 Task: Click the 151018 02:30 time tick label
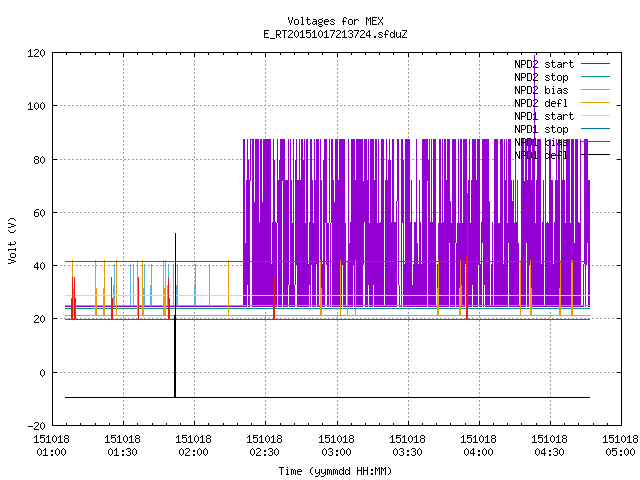(264, 446)
